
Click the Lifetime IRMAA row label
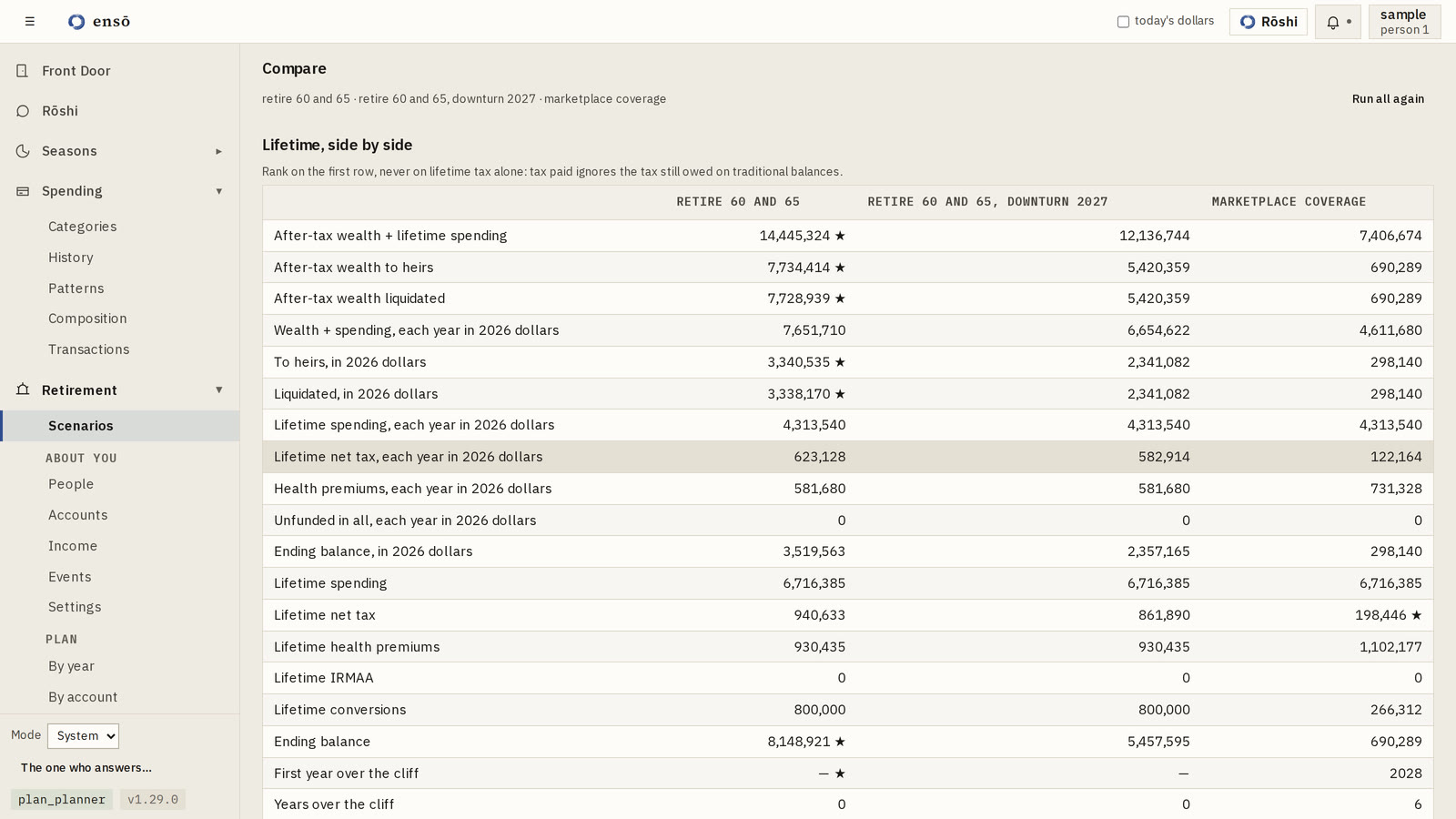pyautogui.click(x=324, y=678)
